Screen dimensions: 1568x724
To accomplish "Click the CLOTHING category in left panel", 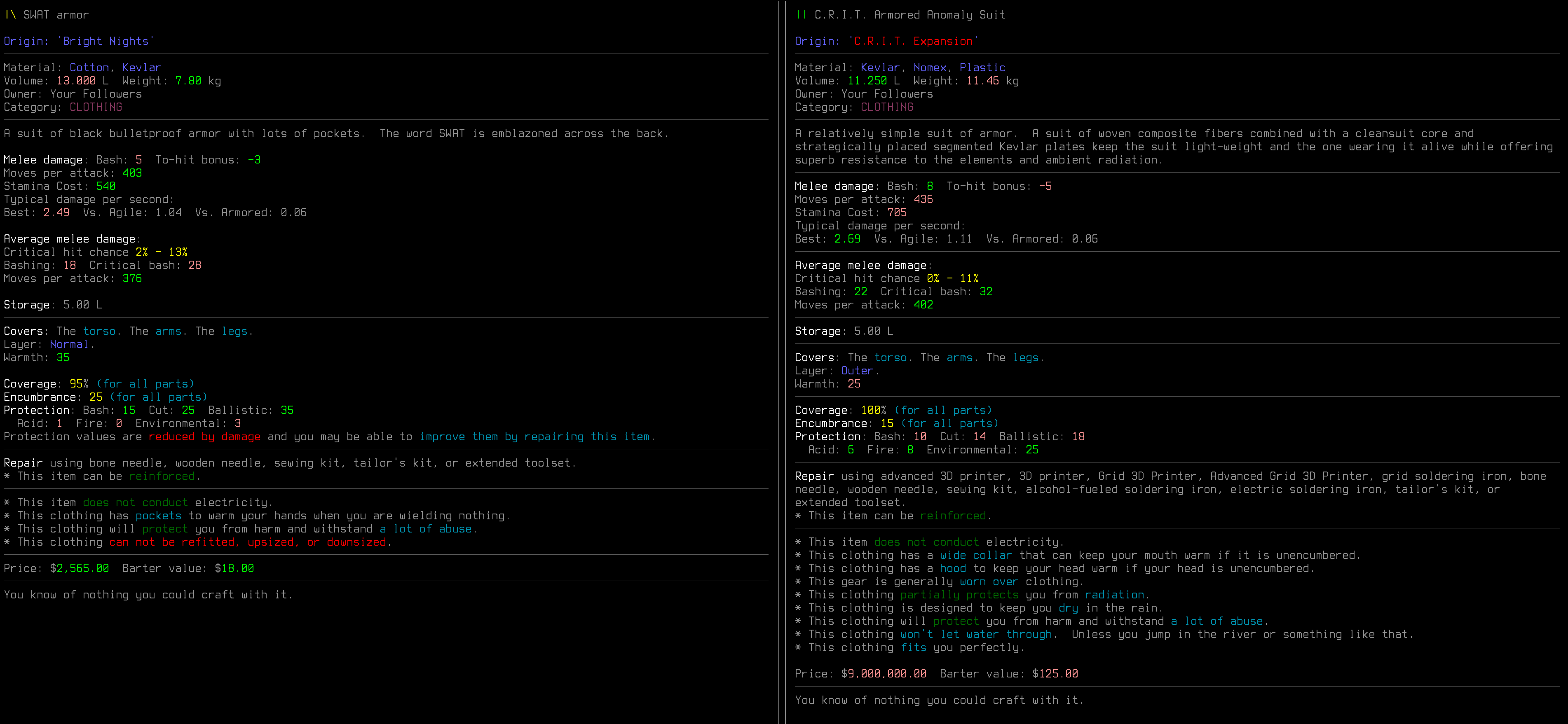I will click(x=96, y=107).
